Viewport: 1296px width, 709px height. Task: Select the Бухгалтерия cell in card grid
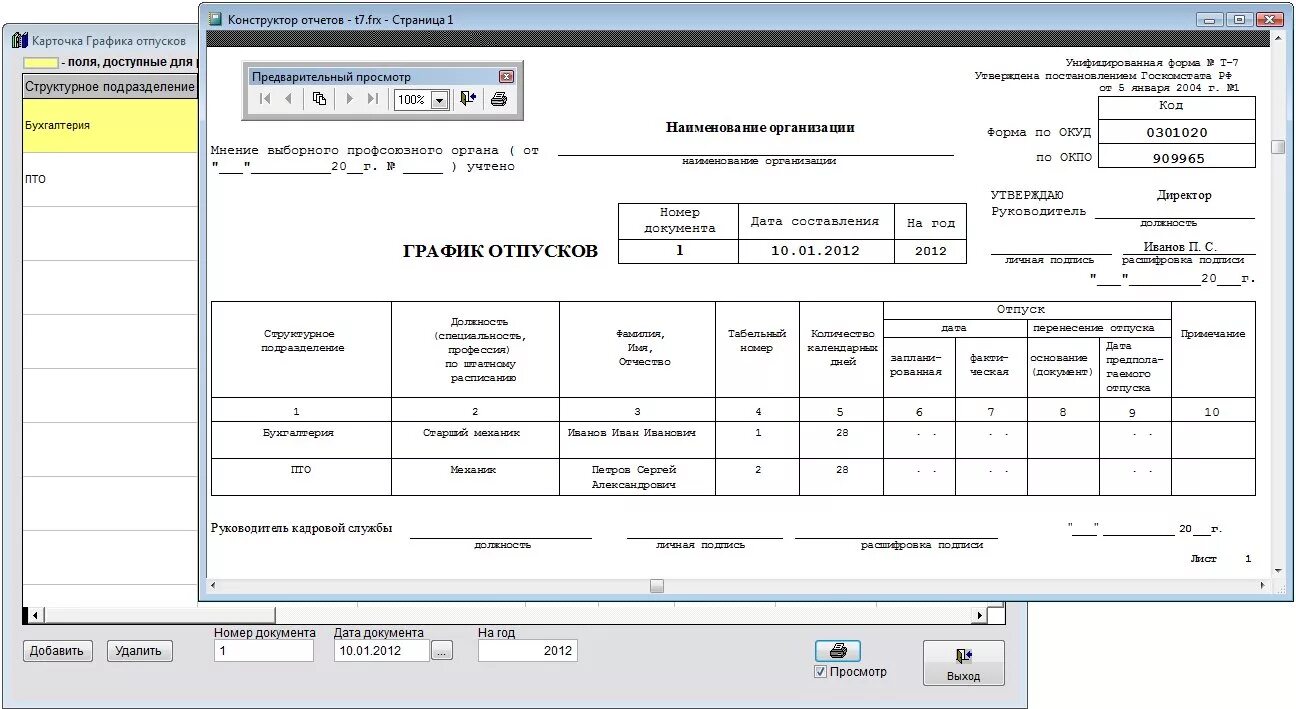(110, 126)
